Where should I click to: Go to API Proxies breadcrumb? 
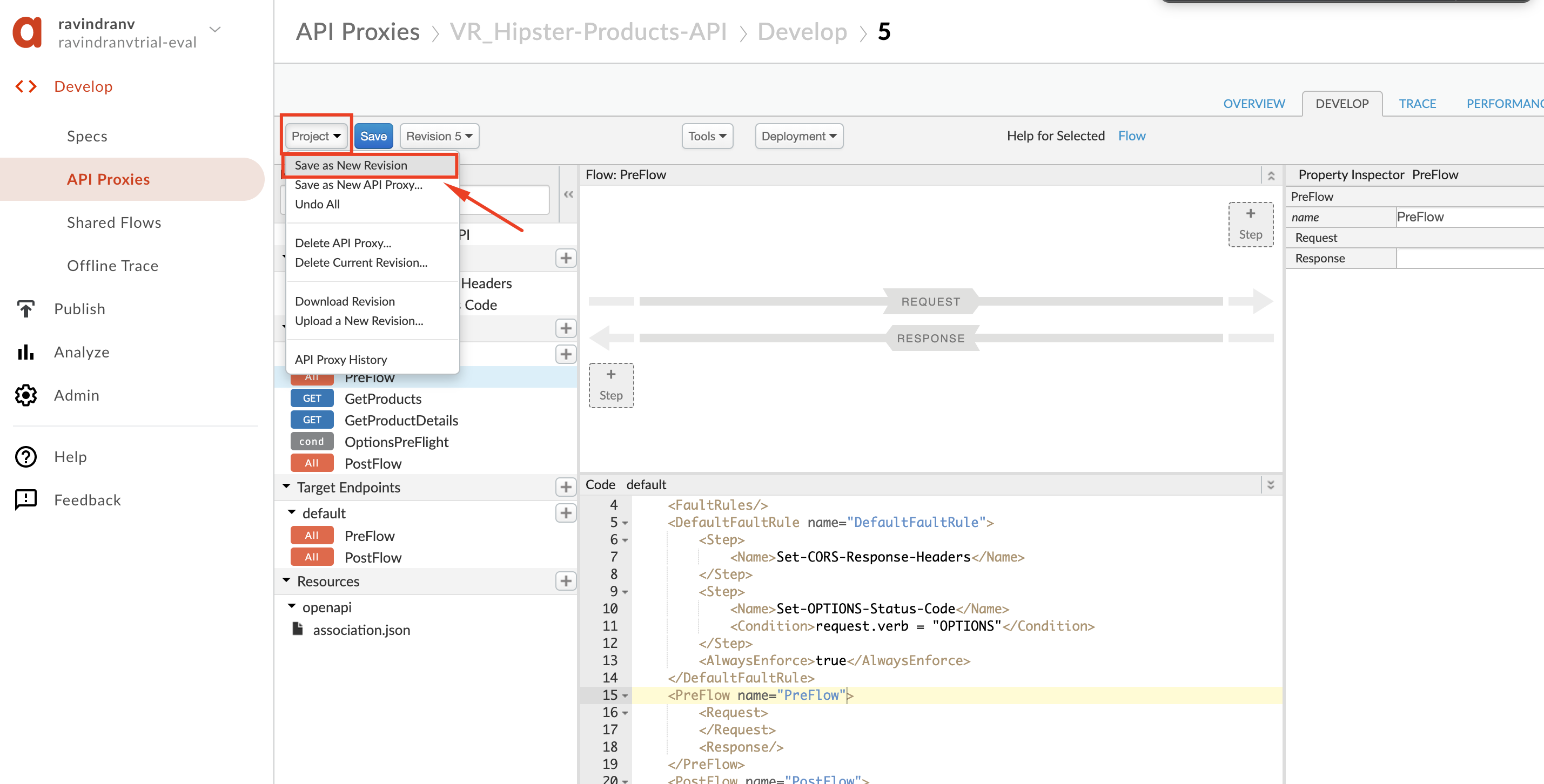358,31
